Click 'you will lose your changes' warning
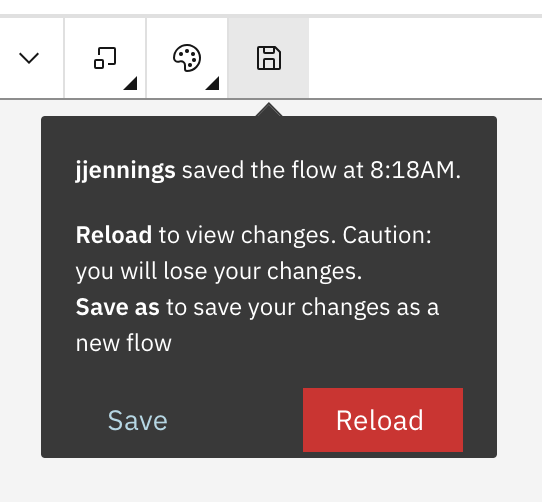The height and width of the screenshot is (502, 542). (219, 271)
